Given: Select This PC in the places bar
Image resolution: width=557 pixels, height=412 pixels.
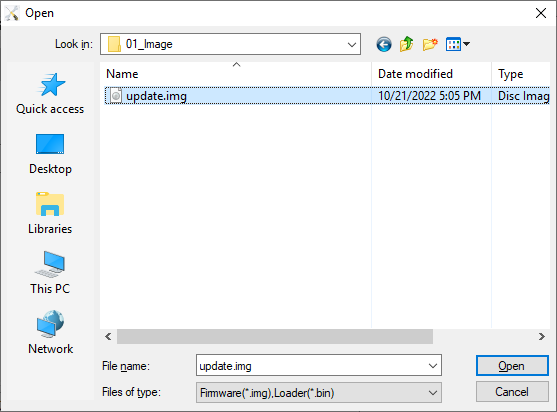Looking at the screenshot, I should 50,273.
